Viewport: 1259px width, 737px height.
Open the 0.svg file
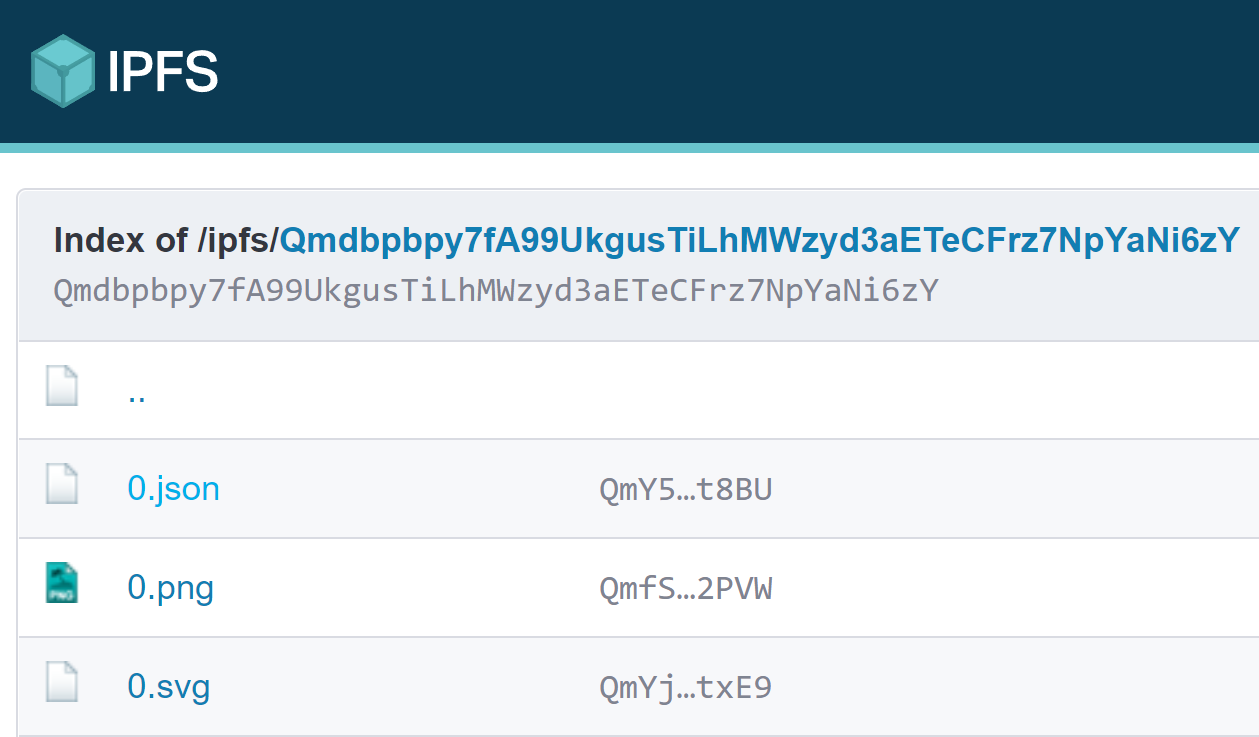[169, 687]
